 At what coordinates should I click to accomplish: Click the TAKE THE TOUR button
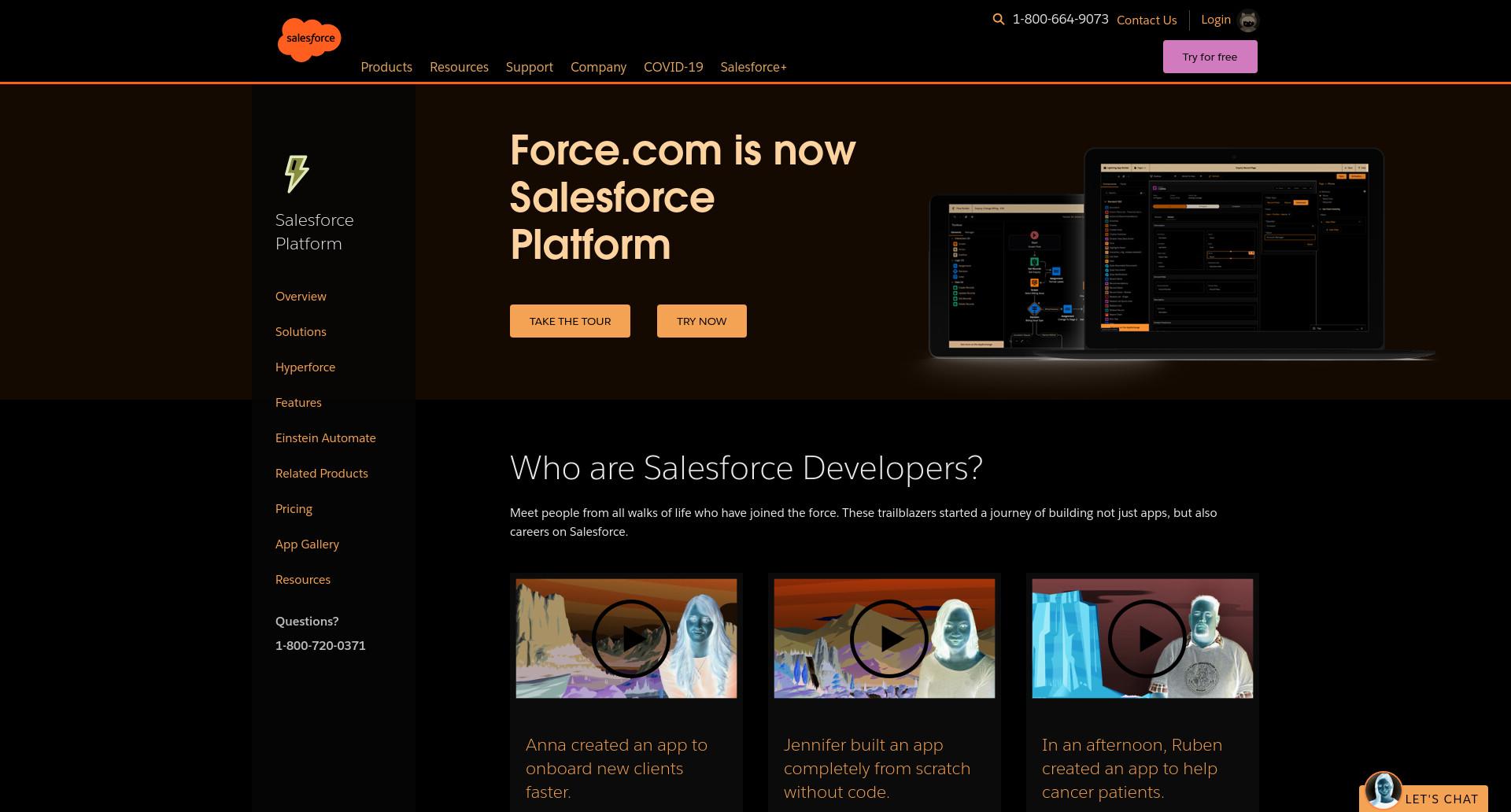tap(570, 321)
